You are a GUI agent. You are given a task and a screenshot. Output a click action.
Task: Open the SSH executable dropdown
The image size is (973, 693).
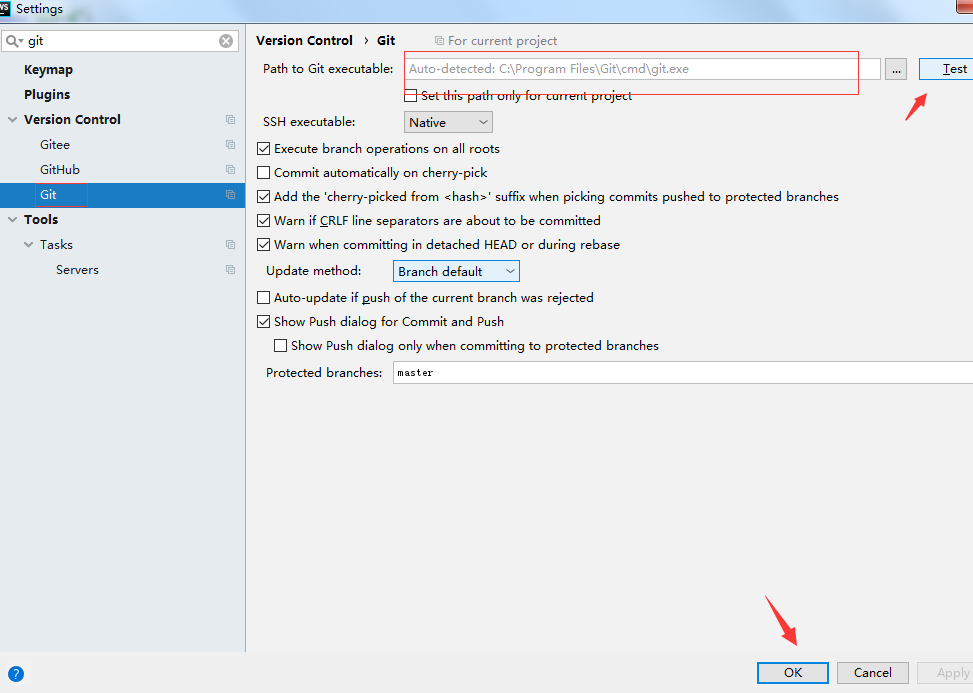(448, 121)
